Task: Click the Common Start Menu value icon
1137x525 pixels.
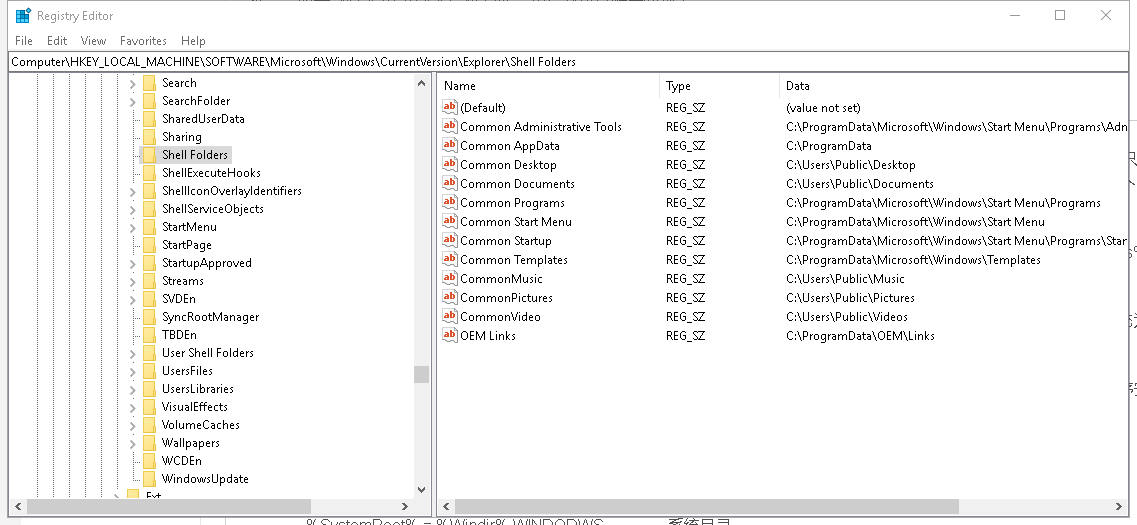Action: click(x=450, y=221)
